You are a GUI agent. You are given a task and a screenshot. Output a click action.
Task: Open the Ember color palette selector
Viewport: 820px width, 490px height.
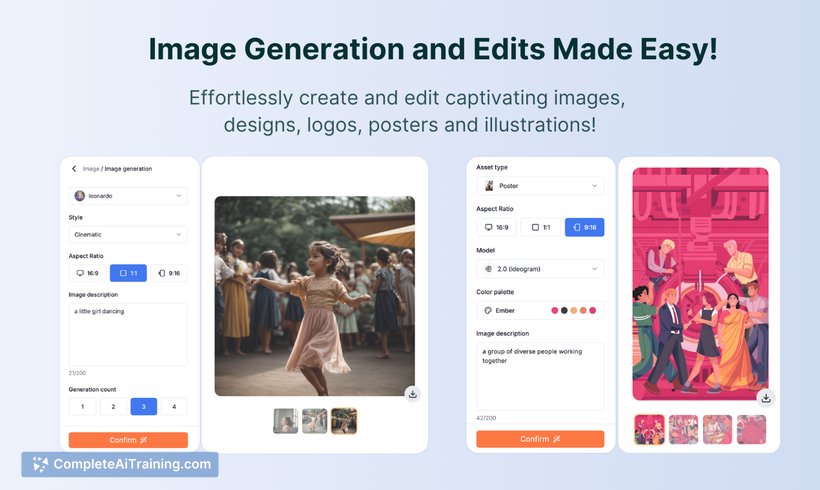click(x=540, y=310)
